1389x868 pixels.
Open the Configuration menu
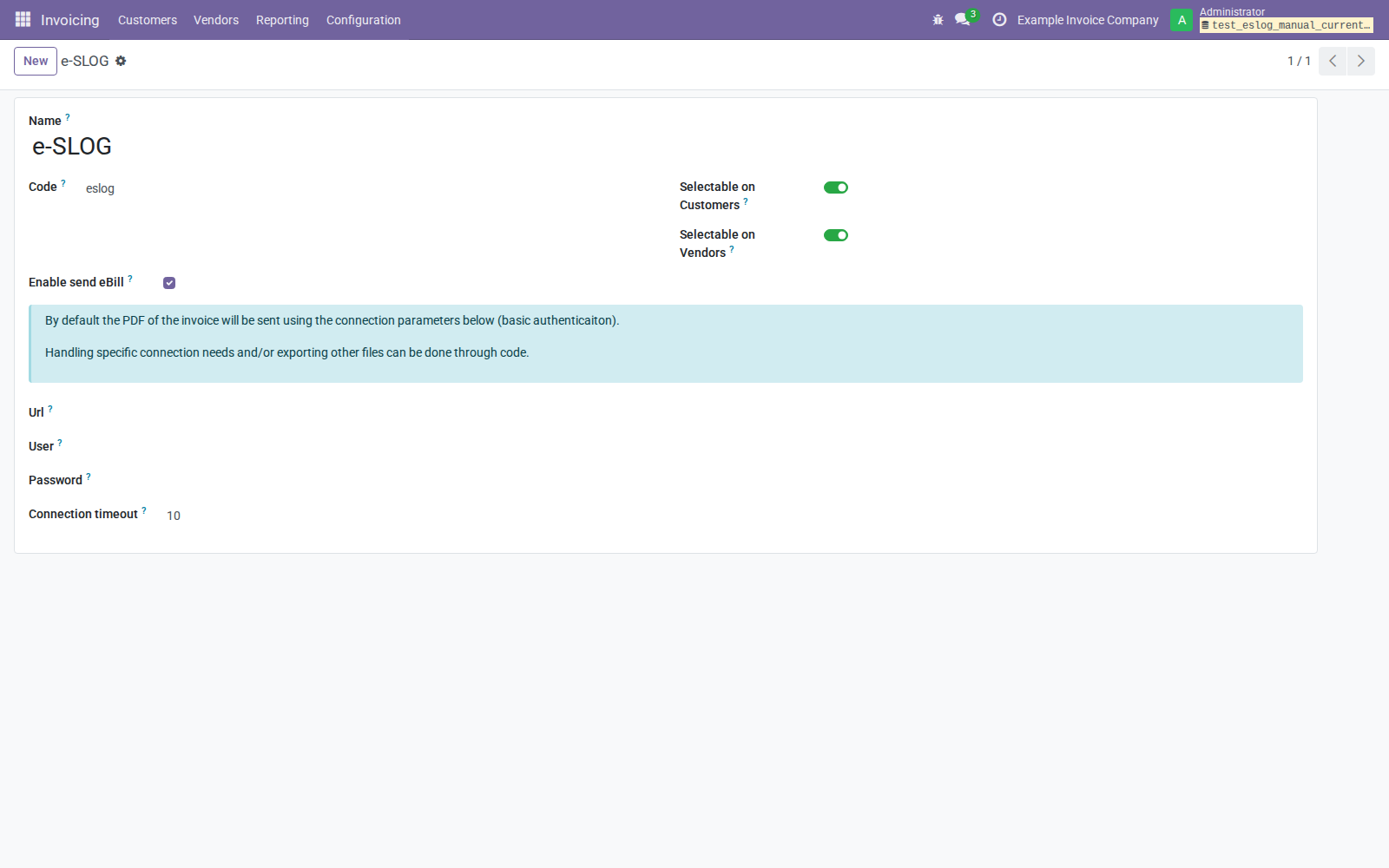(364, 20)
